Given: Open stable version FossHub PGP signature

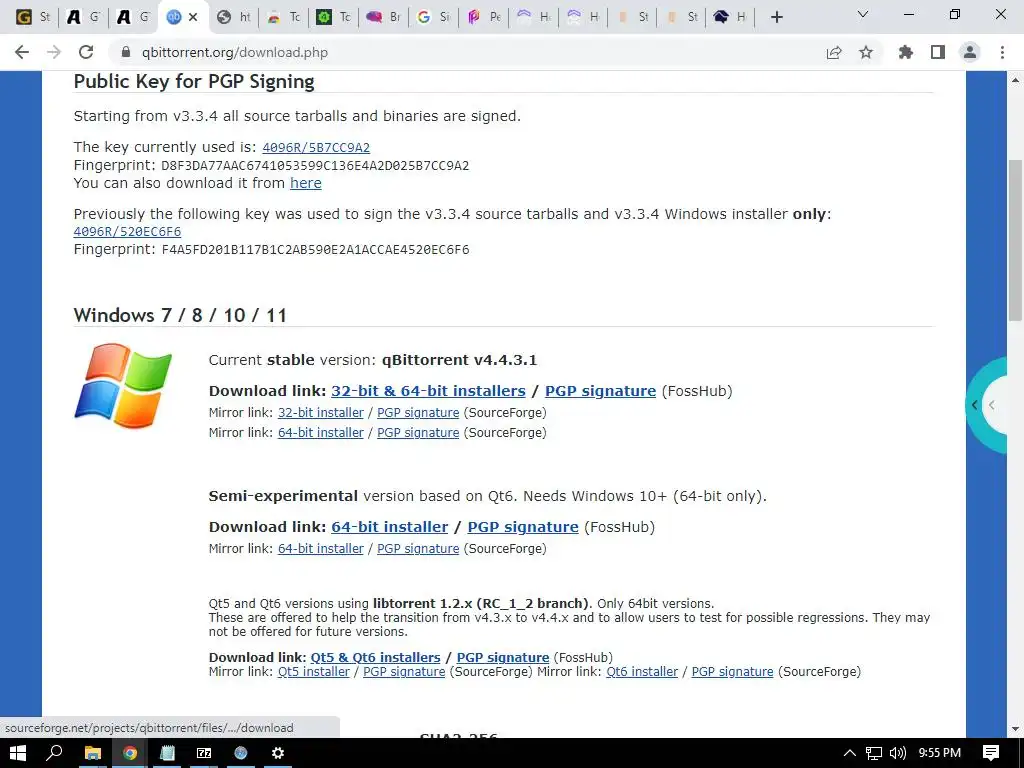Looking at the screenshot, I should coord(600,391).
